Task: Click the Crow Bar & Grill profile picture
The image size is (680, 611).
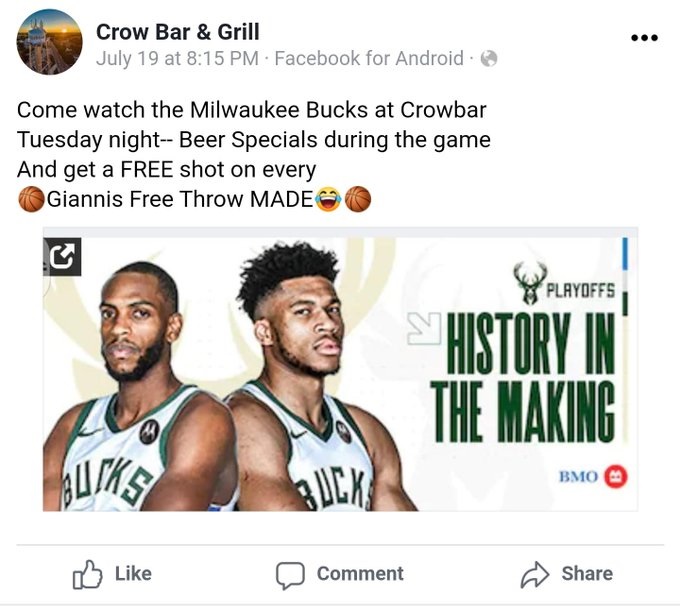Action: (x=49, y=42)
